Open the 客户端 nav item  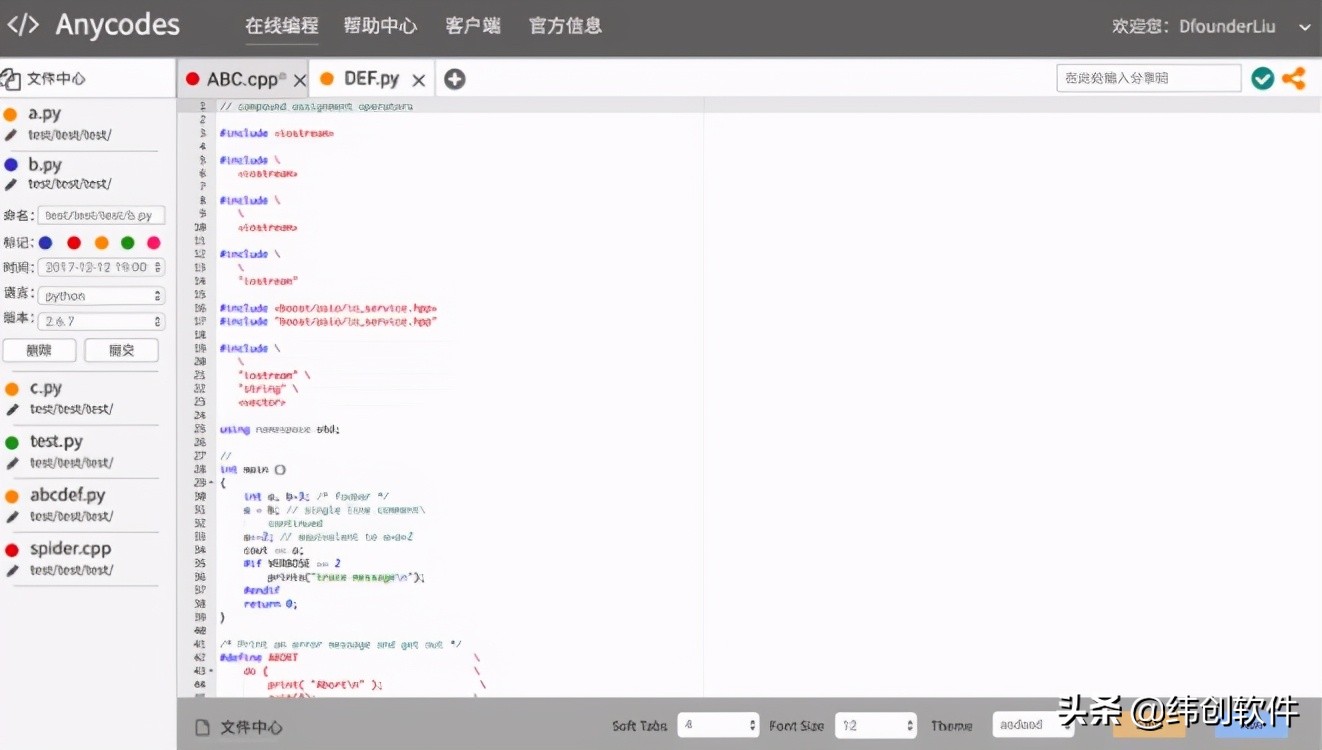(473, 26)
